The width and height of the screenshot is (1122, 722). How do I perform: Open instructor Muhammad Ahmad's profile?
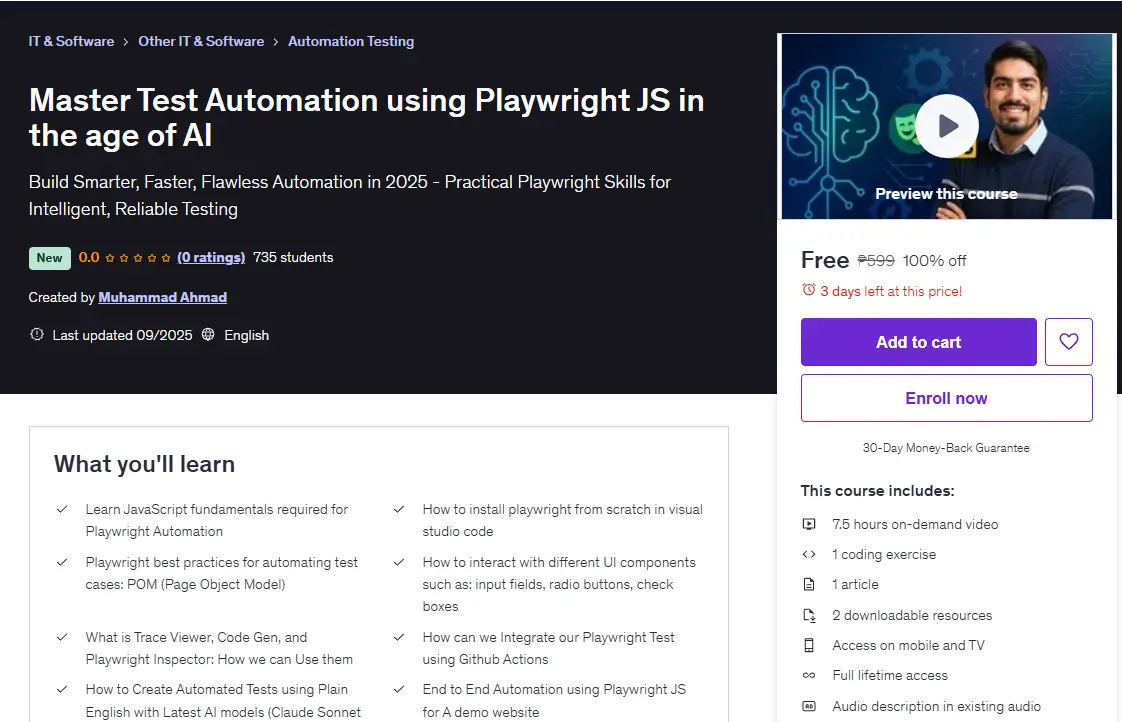(162, 297)
